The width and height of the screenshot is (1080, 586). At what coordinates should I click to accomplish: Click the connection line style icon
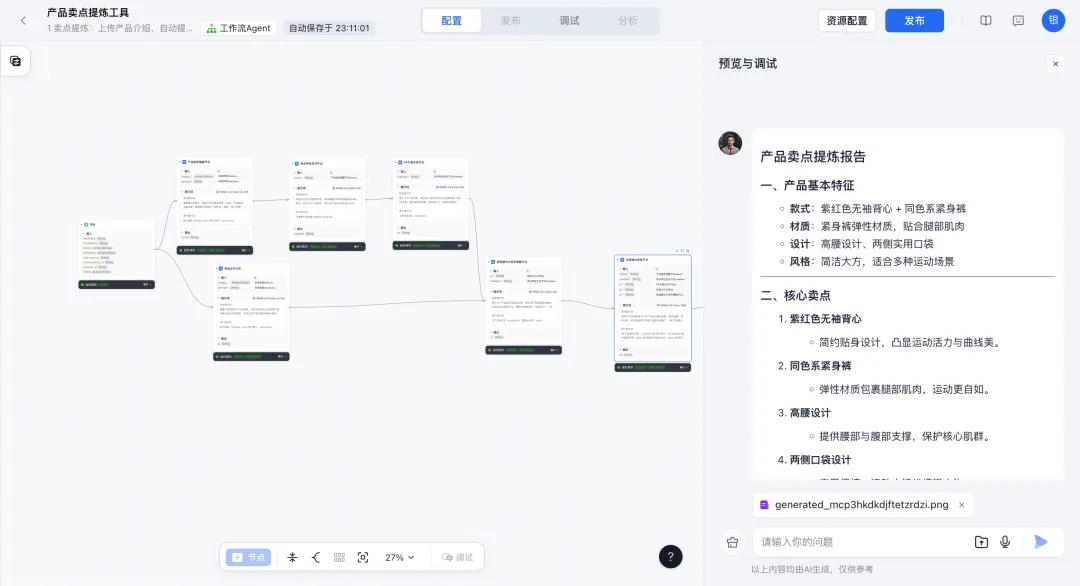pyautogui.click(x=315, y=557)
